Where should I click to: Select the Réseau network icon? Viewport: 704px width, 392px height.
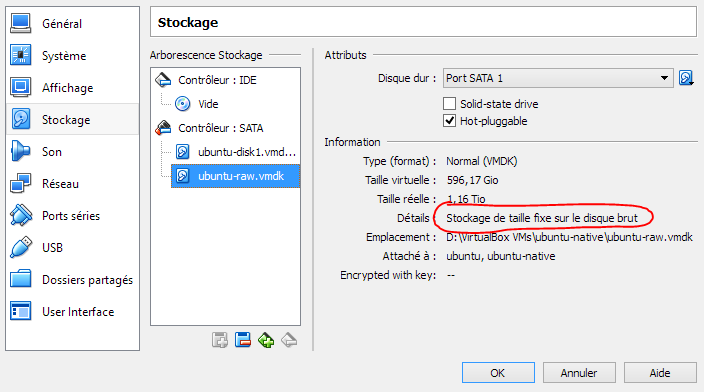(x=21, y=183)
